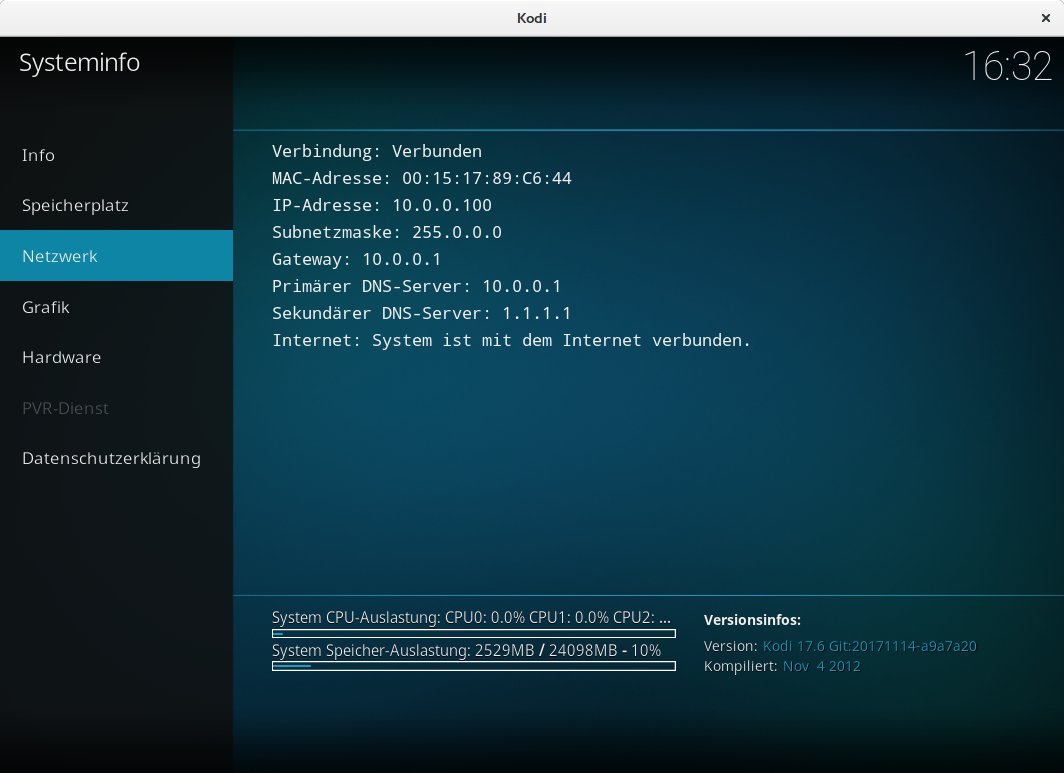The image size is (1064, 773).
Task: Click the Verbindung: Verbunden line
Action: tap(377, 151)
